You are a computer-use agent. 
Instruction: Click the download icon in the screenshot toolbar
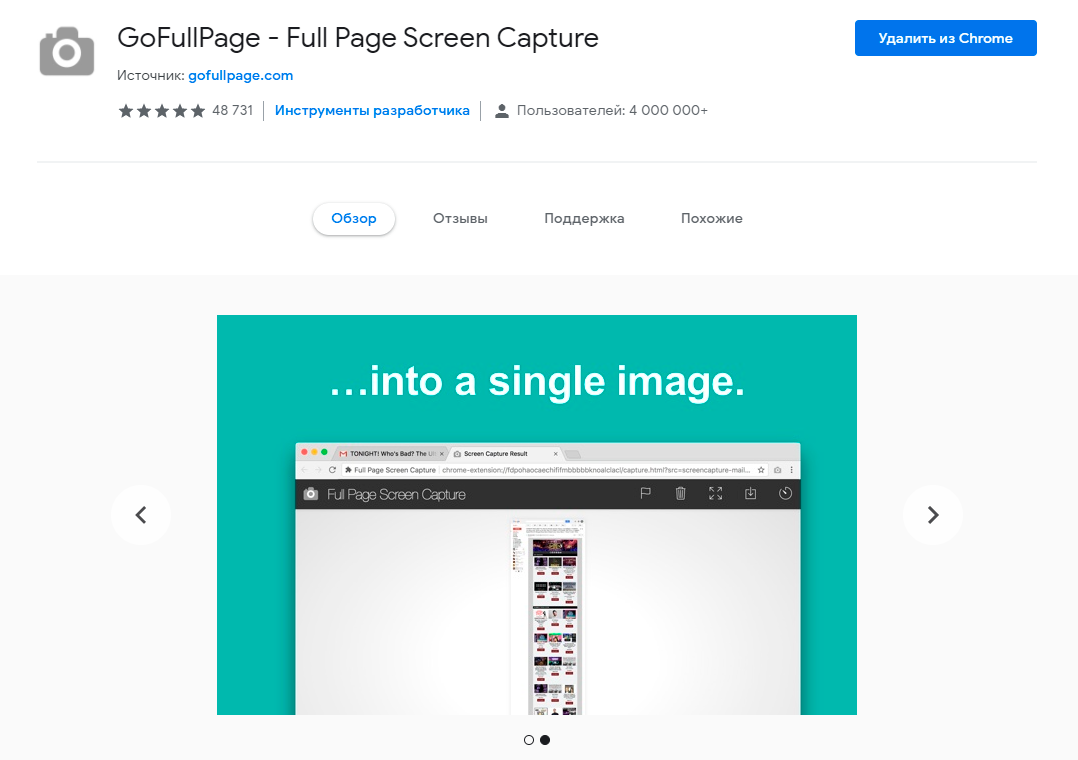coord(751,493)
